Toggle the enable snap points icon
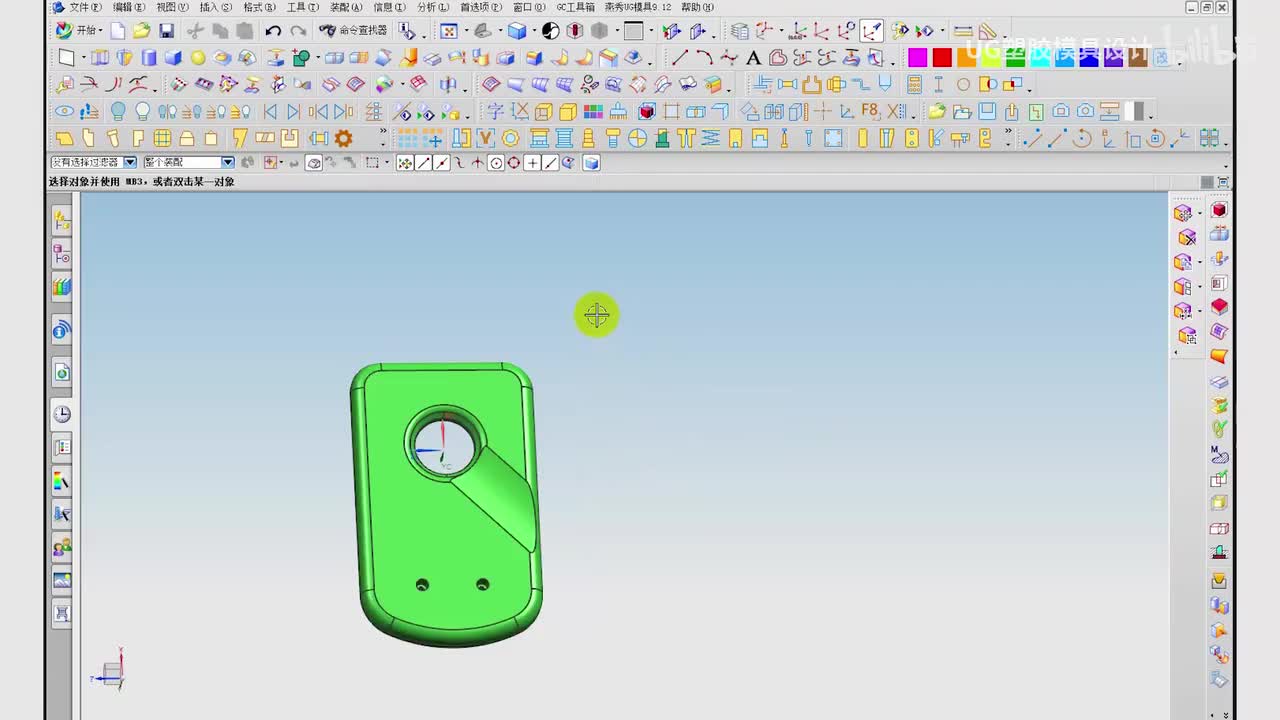The image size is (1280, 720). (x=404, y=163)
